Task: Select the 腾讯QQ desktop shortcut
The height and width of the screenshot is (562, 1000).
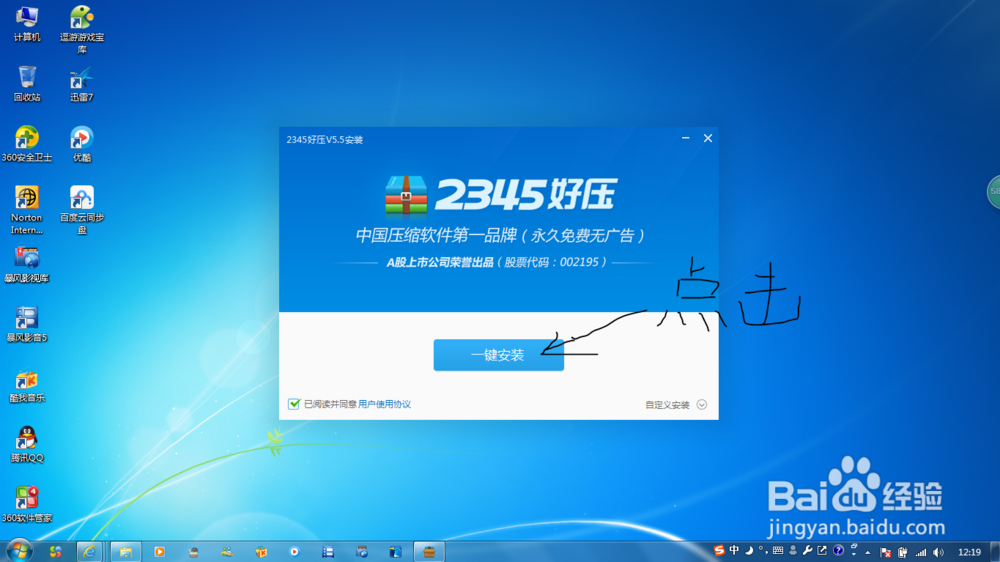Action: [x=27, y=445]
